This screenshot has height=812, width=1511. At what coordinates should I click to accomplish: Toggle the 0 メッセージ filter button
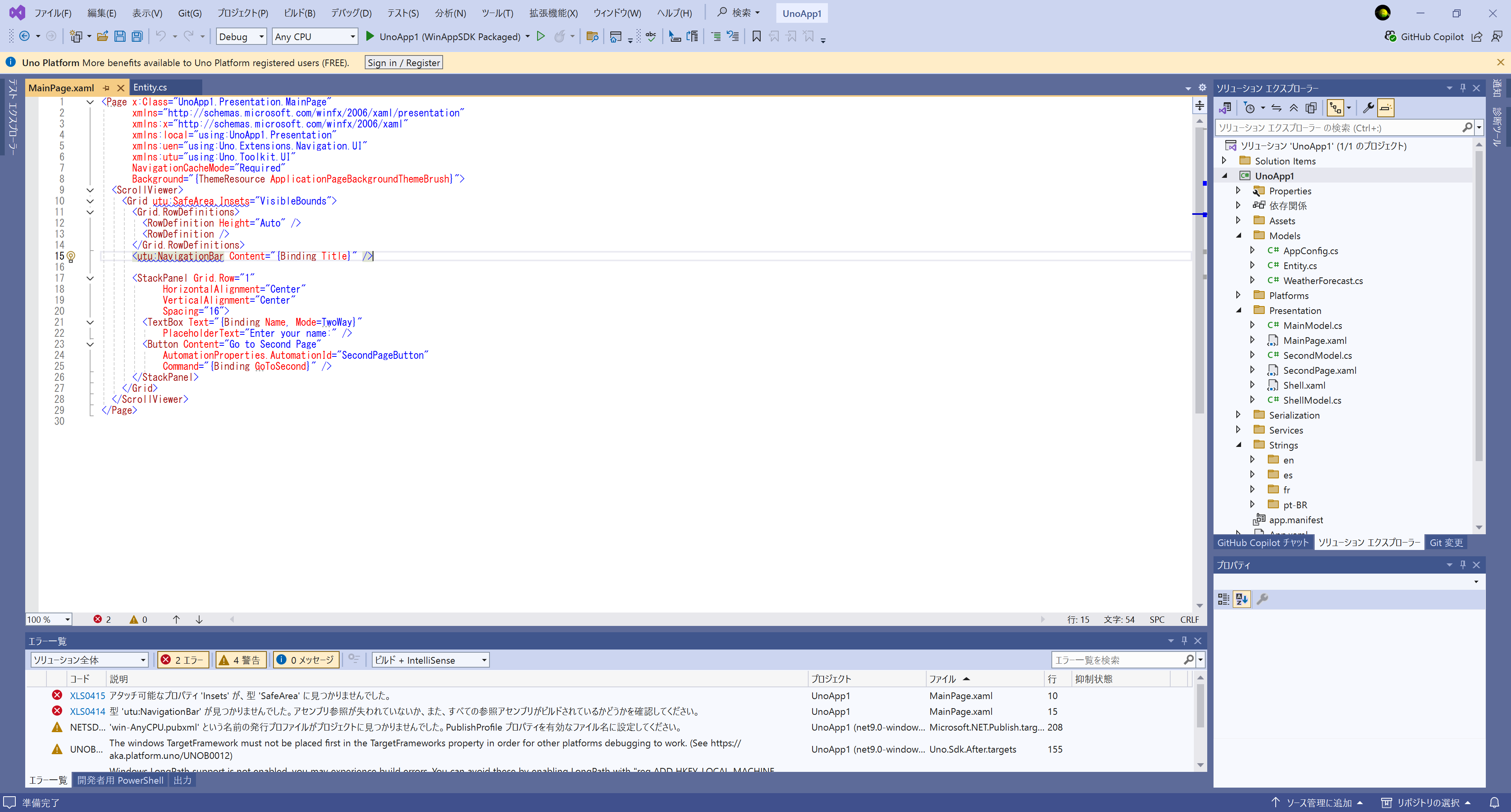(306, 660)
